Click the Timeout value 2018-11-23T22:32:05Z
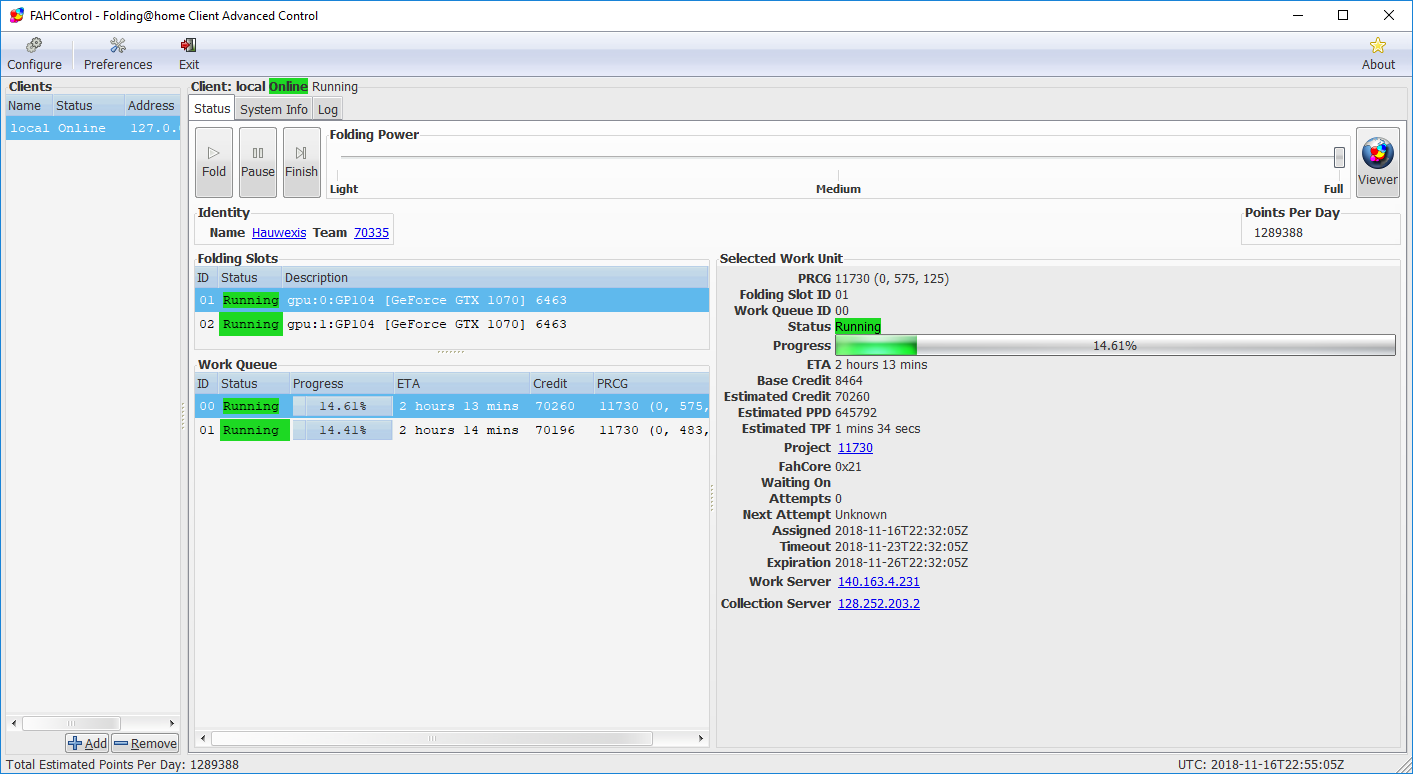 tap(901, 546)
